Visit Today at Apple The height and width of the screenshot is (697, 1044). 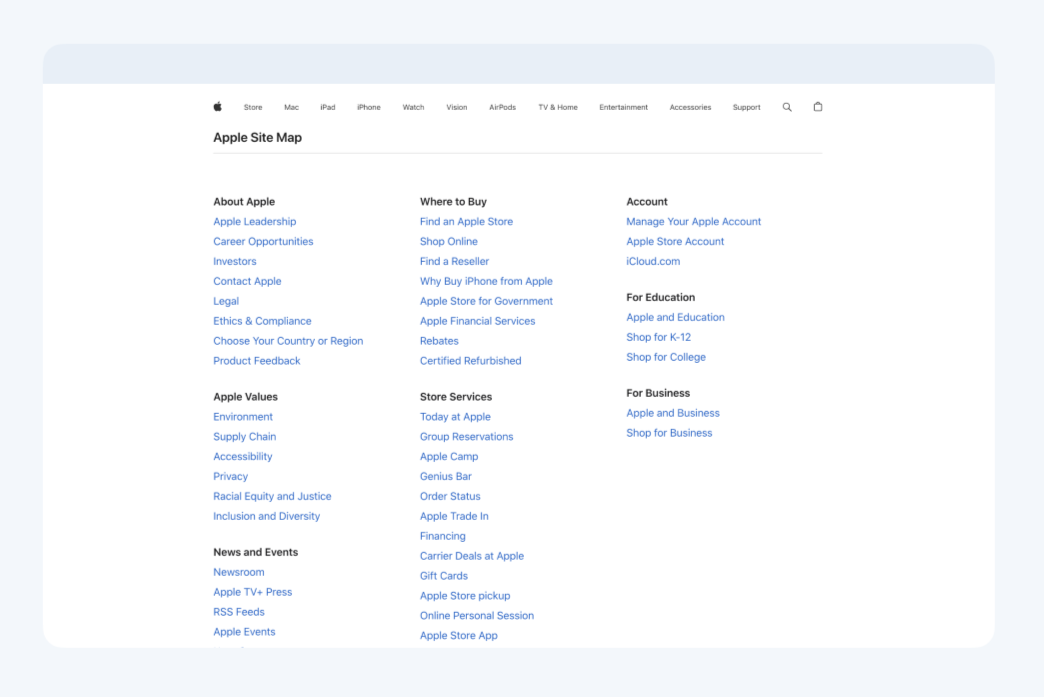coord(455,417)
